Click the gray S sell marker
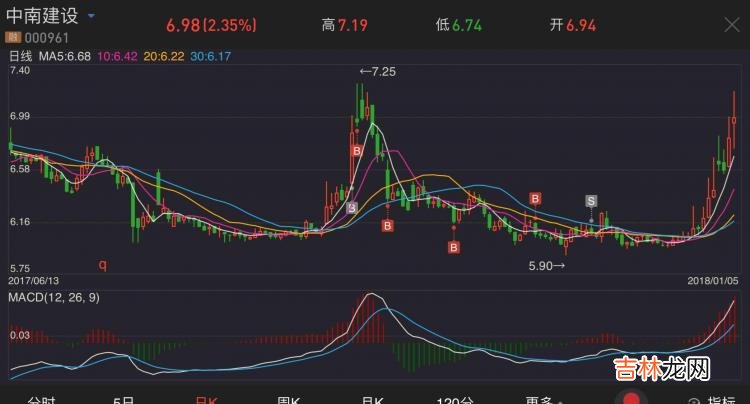The width and height of the screenshot is (750, 404). (x=591, y=201)
